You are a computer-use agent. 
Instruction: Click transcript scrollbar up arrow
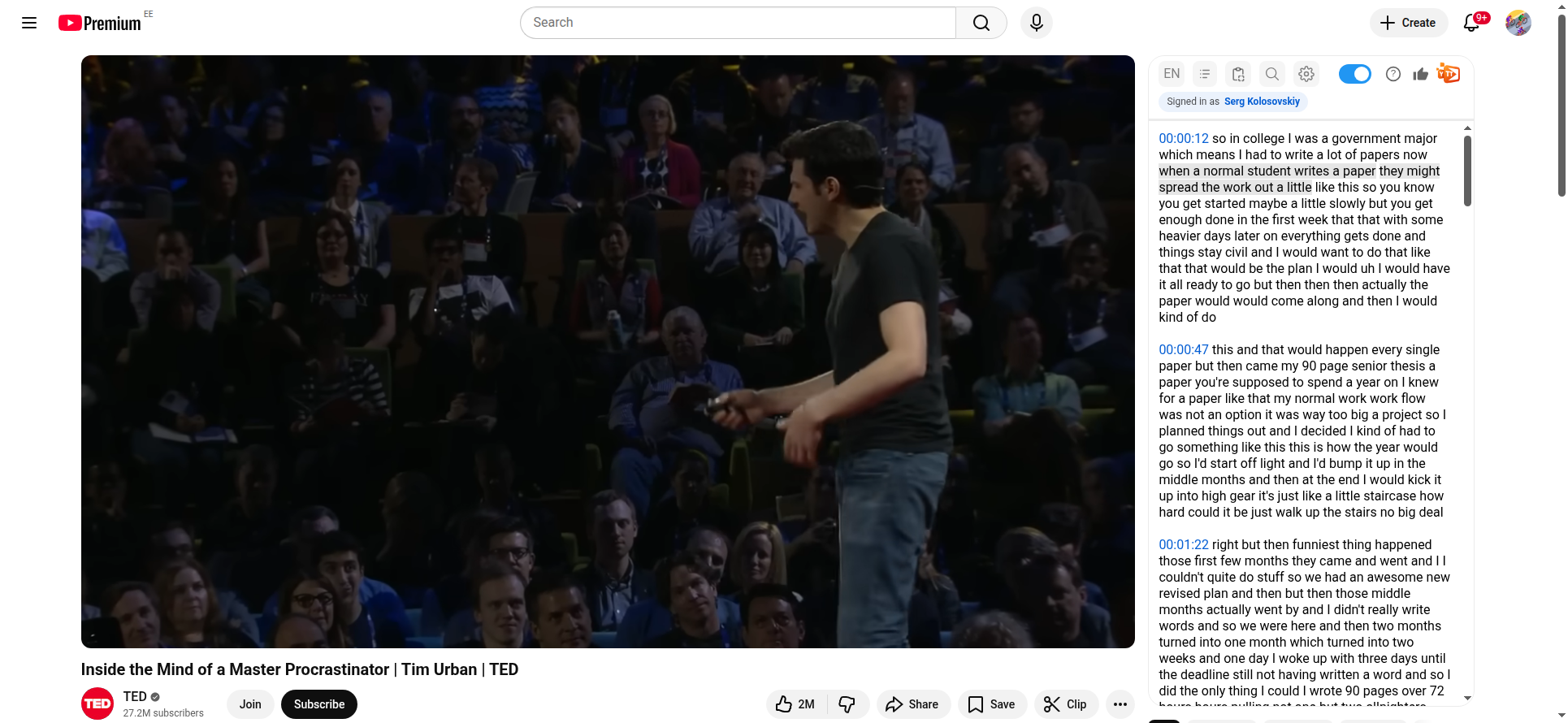(x=1467, y=128)
